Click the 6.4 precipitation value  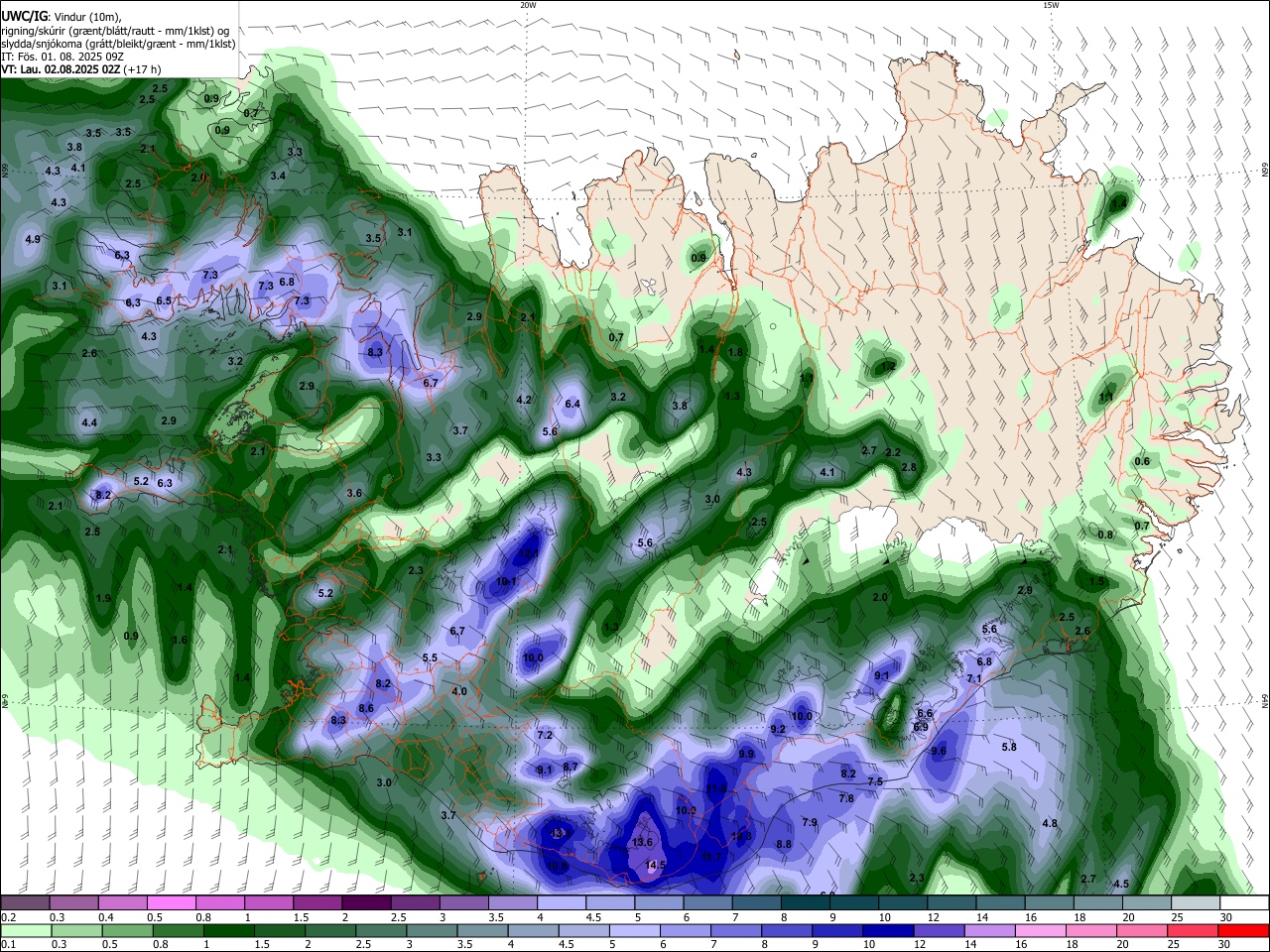572,404
